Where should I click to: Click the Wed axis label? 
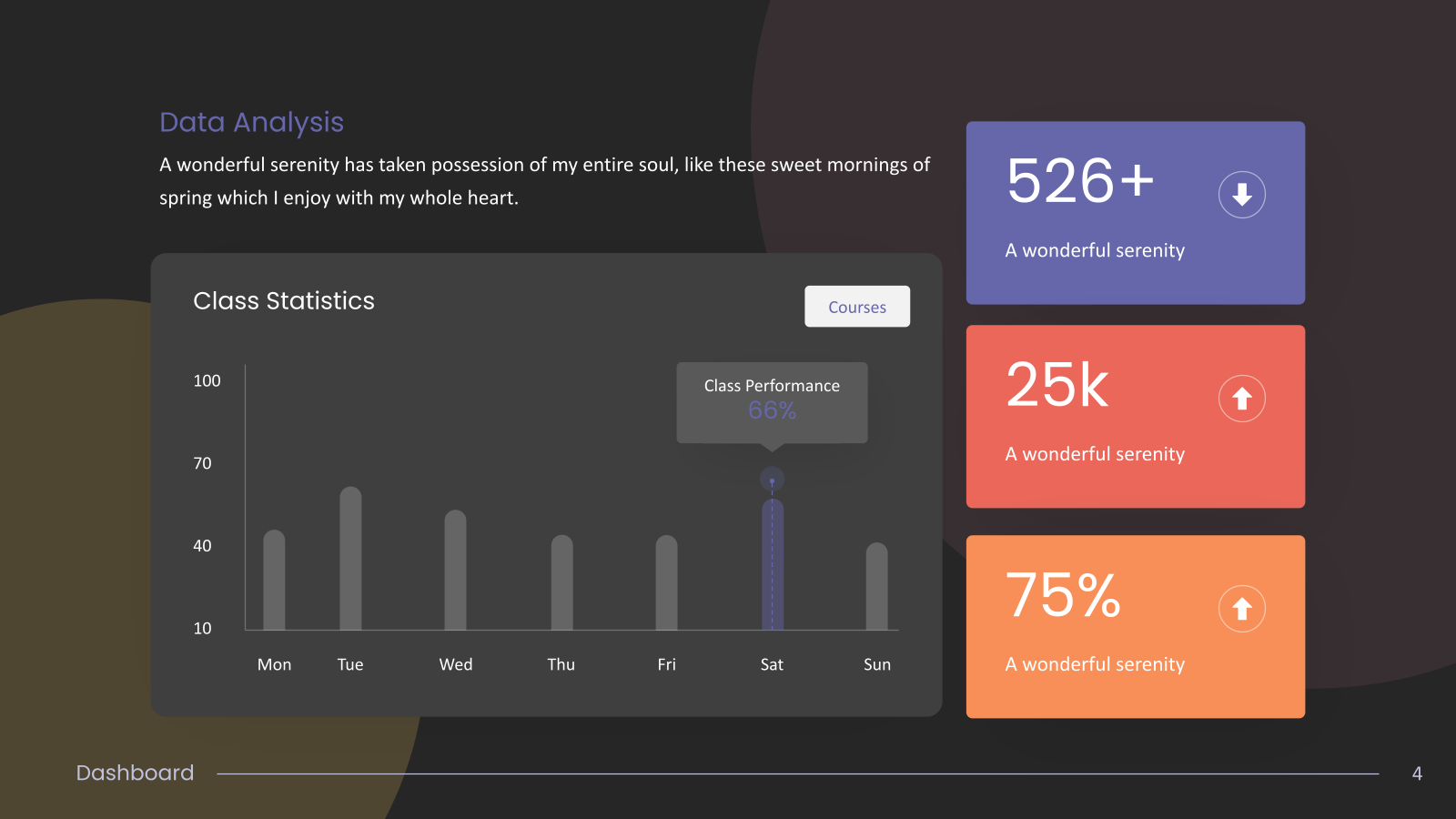tap(456, 664)
